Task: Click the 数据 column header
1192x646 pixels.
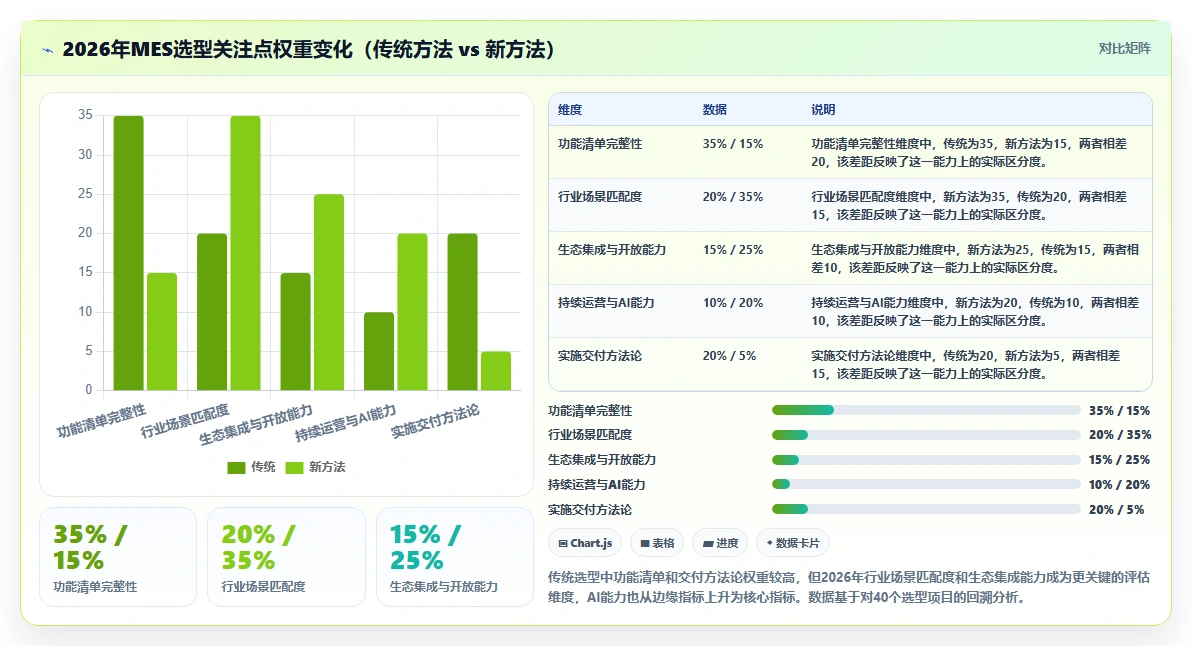Action: pyautogui.click(x=715, y=109)
